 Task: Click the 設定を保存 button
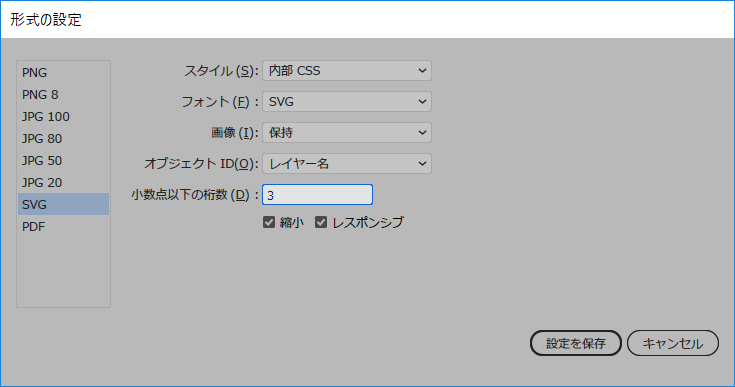[576, 343]
